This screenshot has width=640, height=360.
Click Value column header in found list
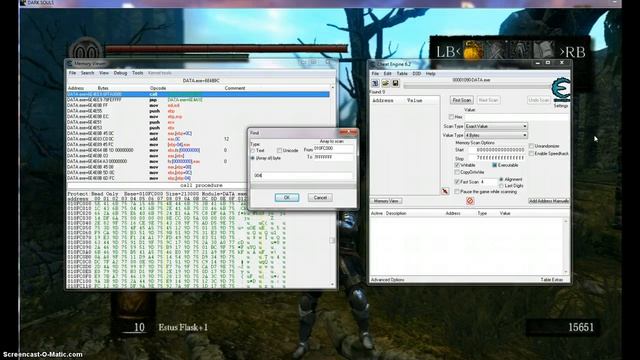(x=414, y=100)
